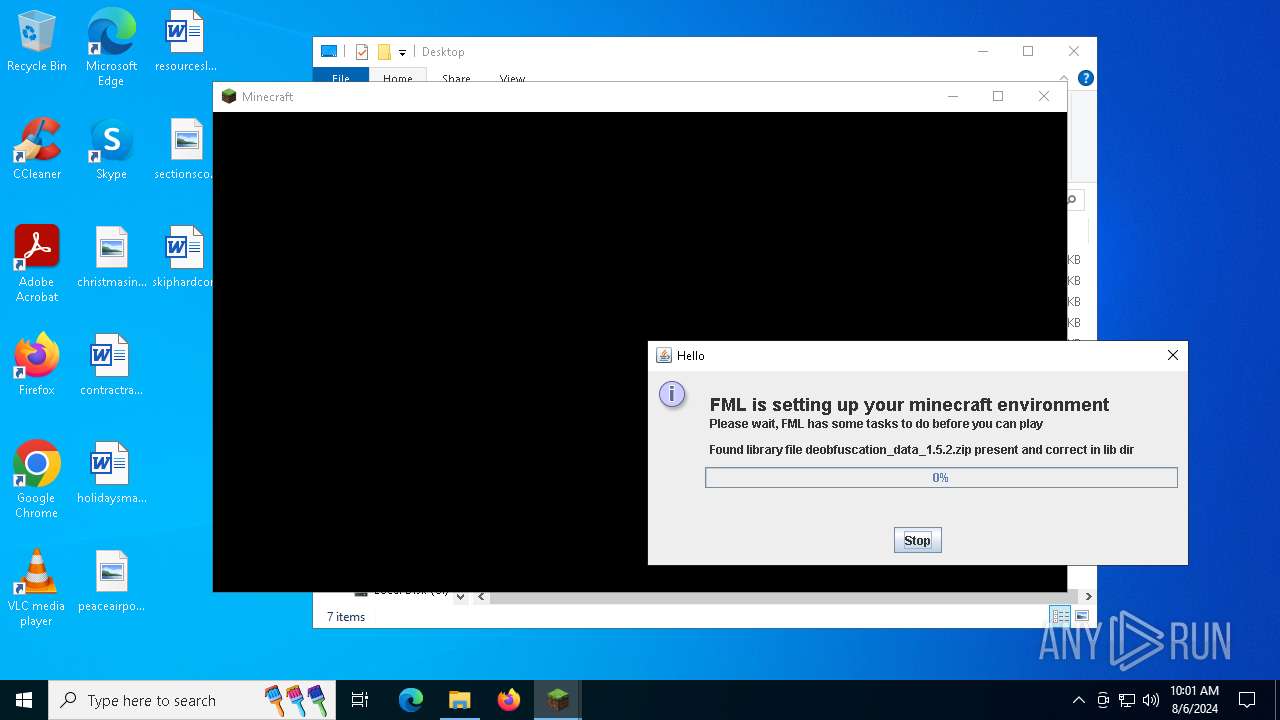Close the Hello dialog with its X
This screenshot has width=1280, height=720.
pyautogui.click(x=1173, y=355)
